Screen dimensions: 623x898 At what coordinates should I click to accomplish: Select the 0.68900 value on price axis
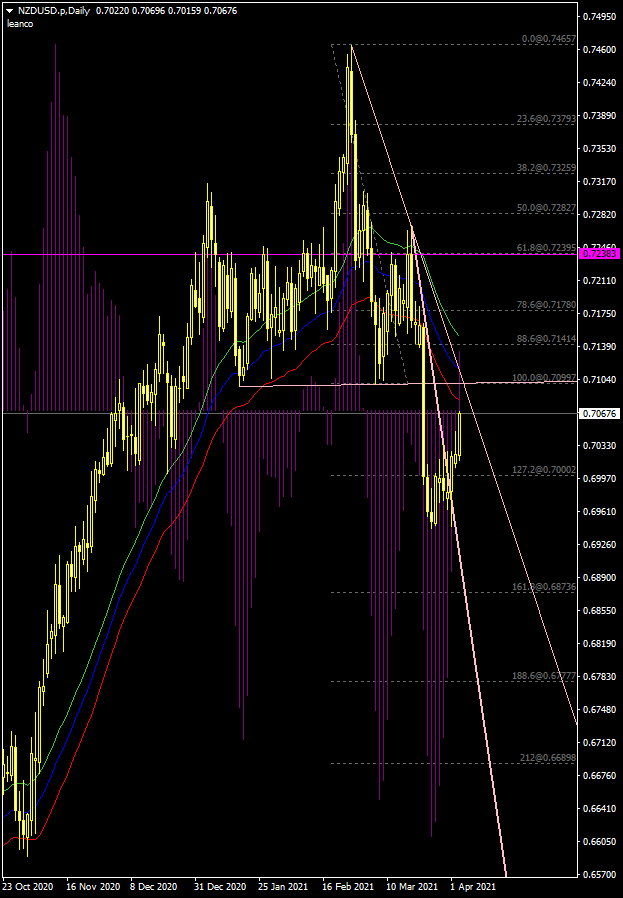pos(600,578)
